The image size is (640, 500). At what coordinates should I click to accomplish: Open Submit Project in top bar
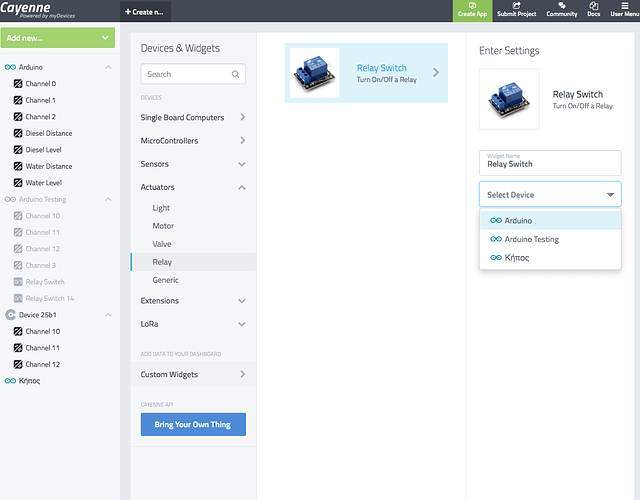coord(516,10)
